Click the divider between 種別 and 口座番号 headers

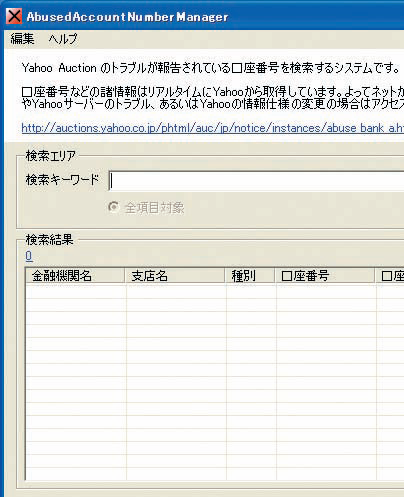point(275,276)
